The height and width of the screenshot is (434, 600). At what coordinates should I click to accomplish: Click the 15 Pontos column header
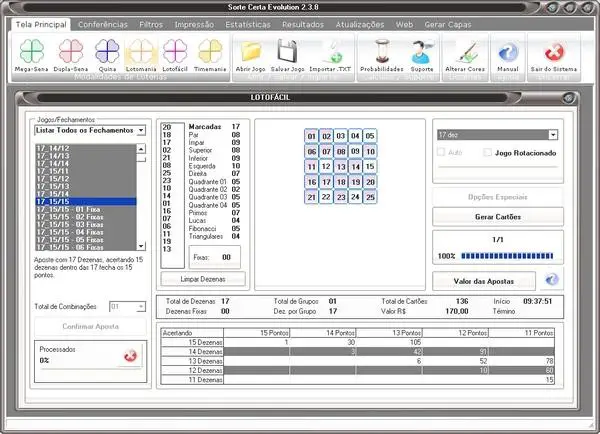click(x=256, y=333)
